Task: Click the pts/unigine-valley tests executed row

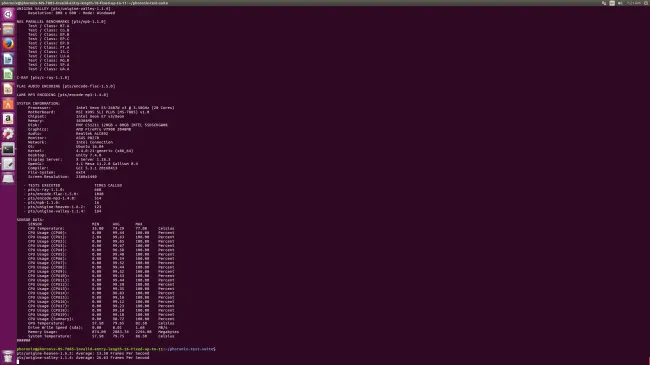Action: 63,211
